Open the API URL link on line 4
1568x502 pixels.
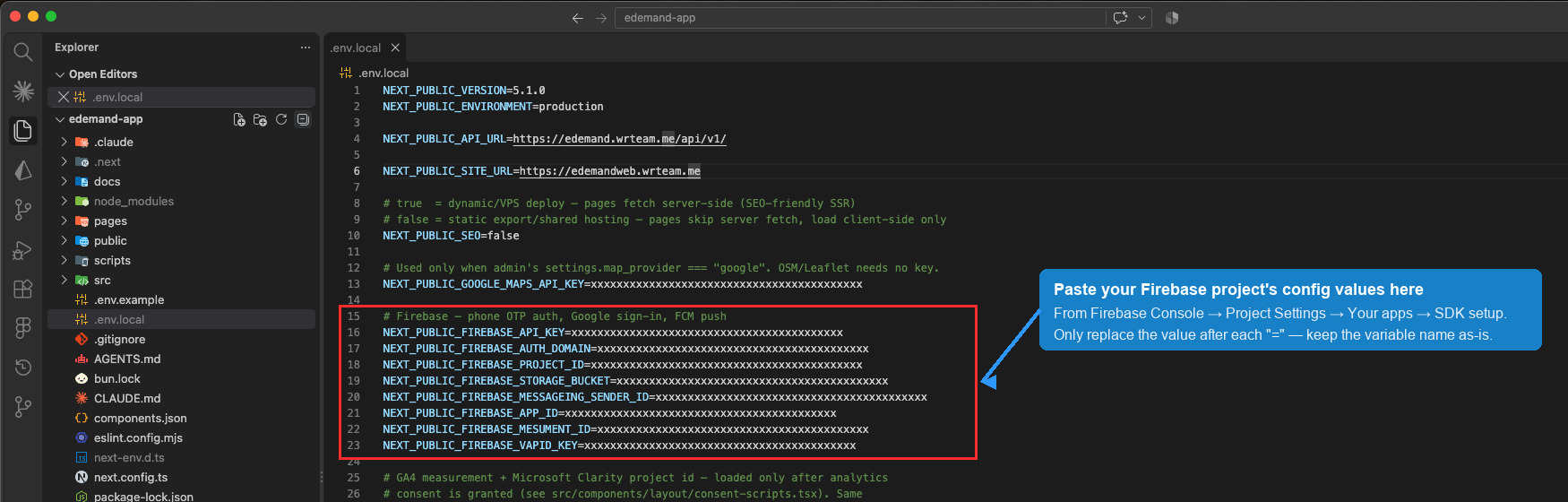pyautogui.click(x=620, y=139)
